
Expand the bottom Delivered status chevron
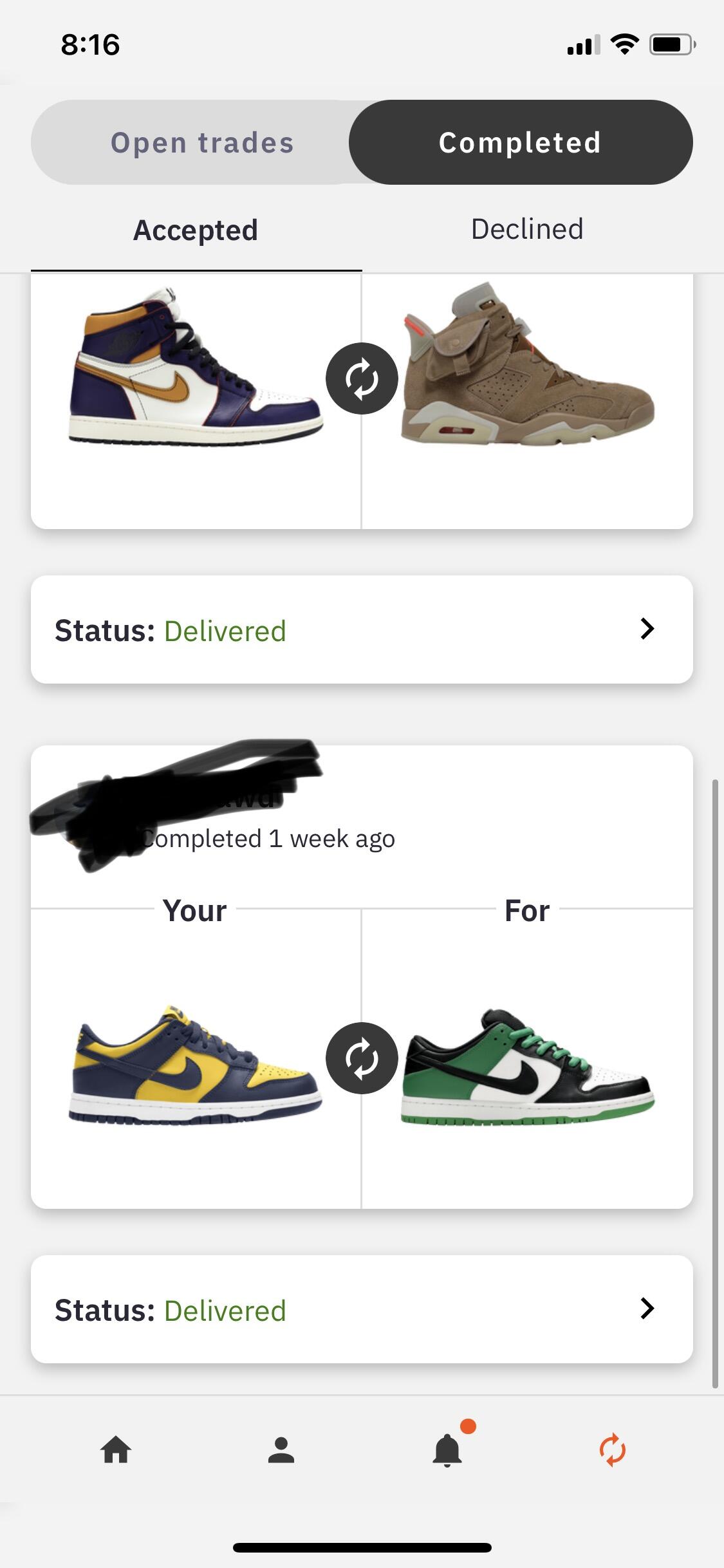pos(647,1309)
